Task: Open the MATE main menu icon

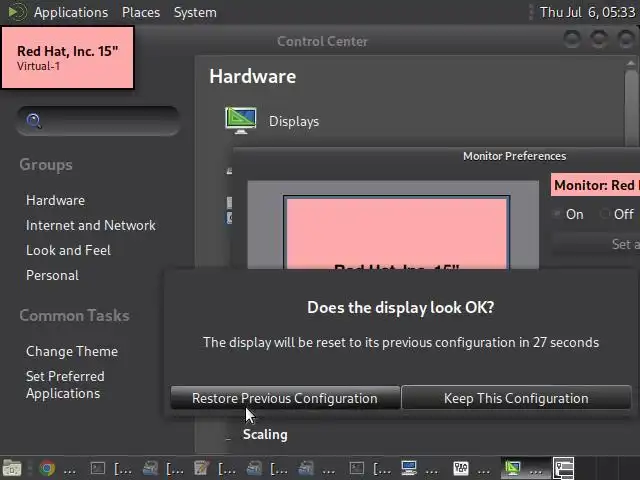Action: pos(17,12)
